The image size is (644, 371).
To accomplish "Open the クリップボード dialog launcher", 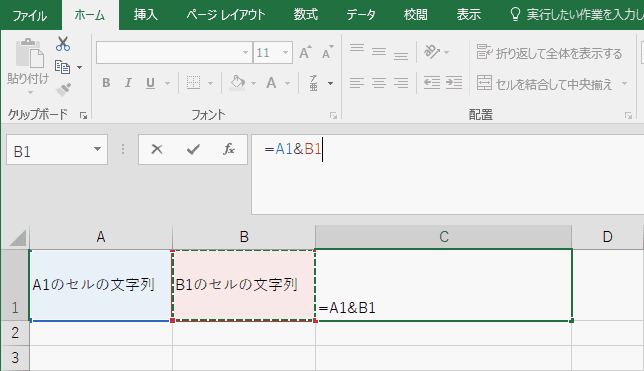I will click(x=84, y=116).
